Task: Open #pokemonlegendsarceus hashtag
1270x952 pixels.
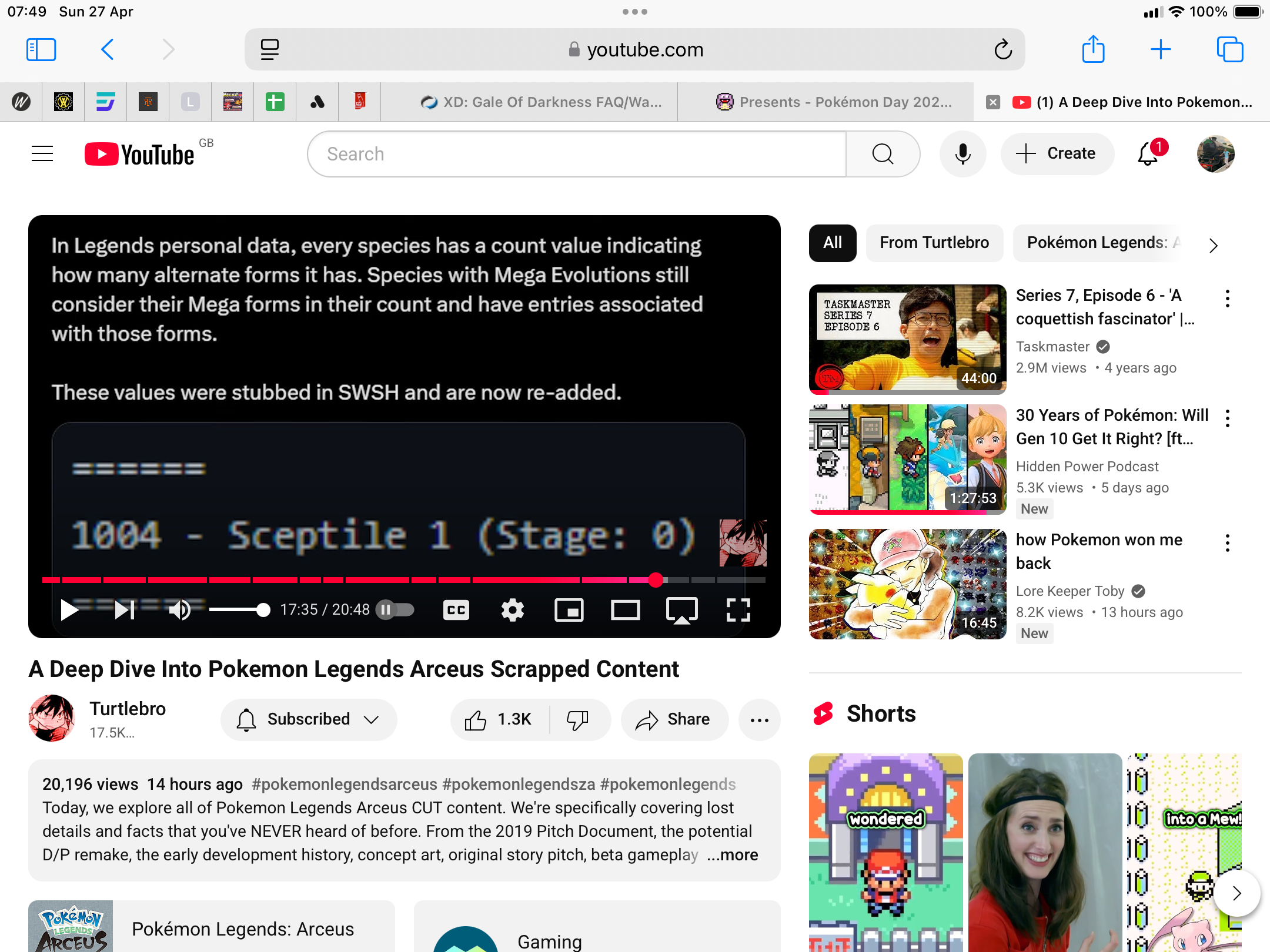Action: coord(345,784)
